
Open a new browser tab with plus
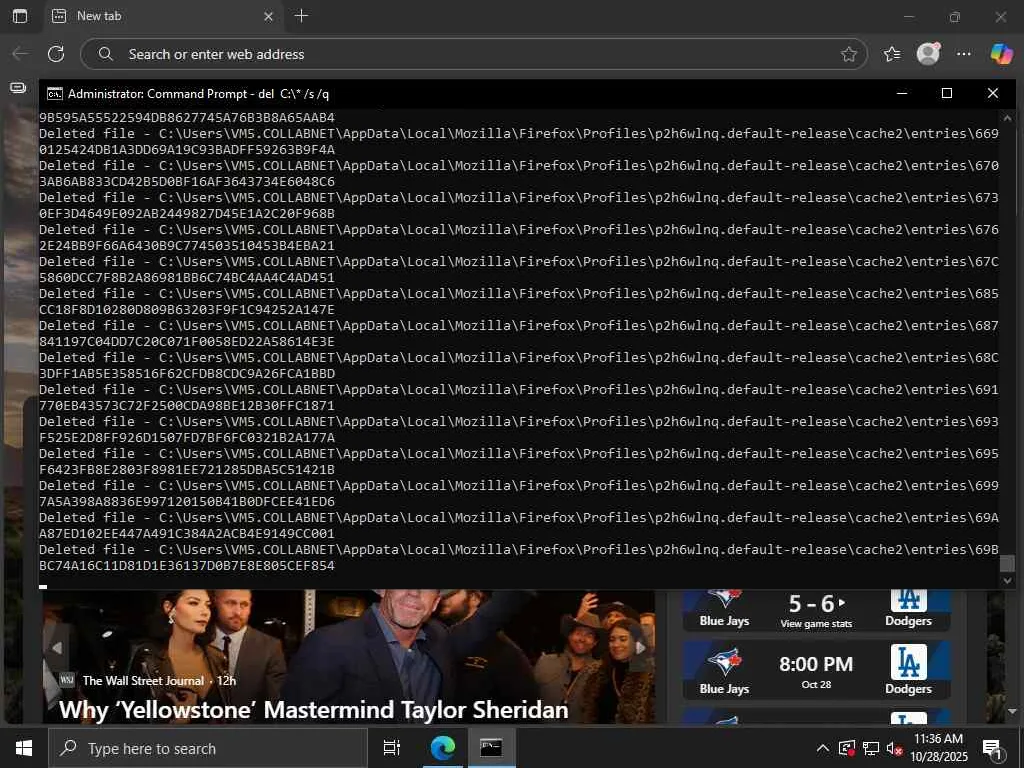[x=301, y=16]
